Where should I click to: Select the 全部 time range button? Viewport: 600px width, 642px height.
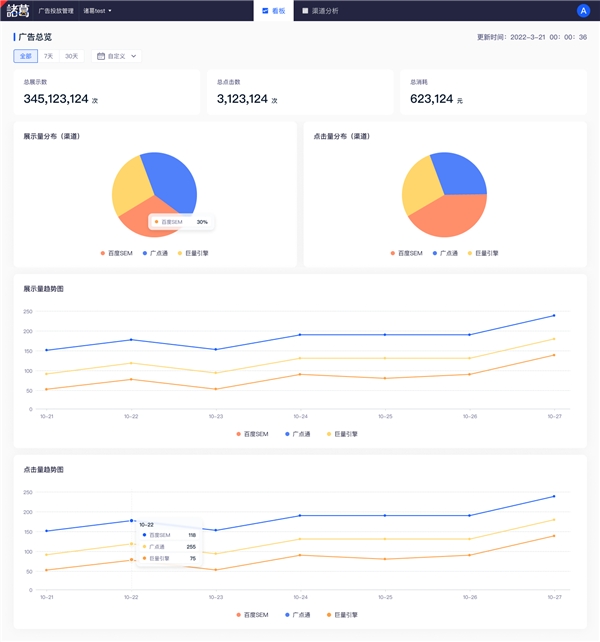click(25, 57)
